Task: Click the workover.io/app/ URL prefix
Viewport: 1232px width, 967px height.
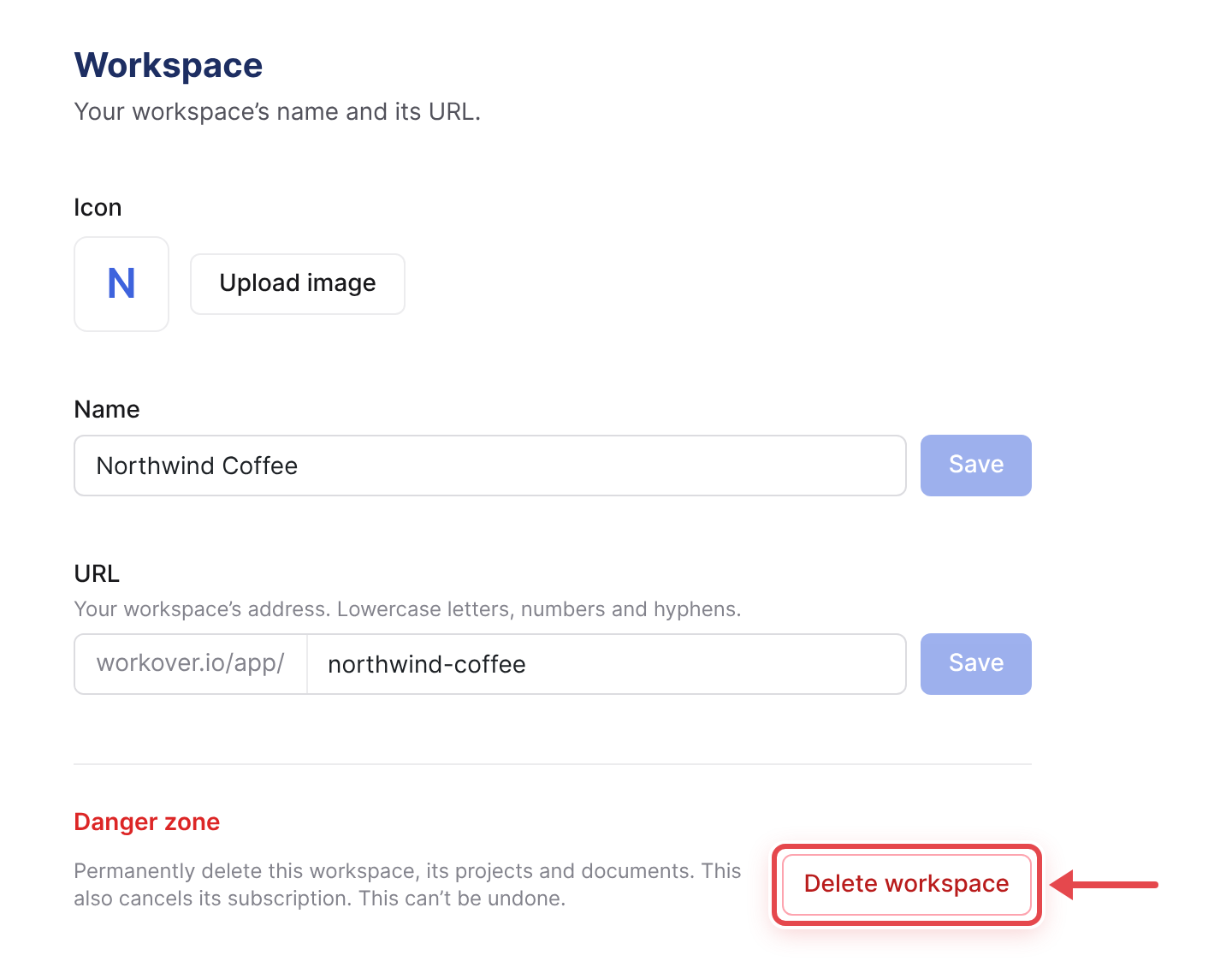Action: click(191, 664)
